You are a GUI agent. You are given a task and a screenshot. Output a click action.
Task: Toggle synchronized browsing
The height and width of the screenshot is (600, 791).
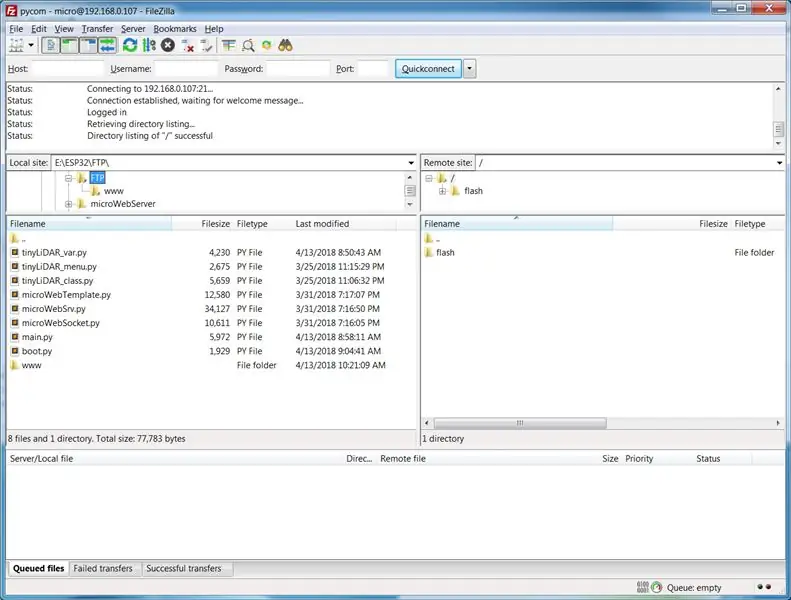(266, 45)
